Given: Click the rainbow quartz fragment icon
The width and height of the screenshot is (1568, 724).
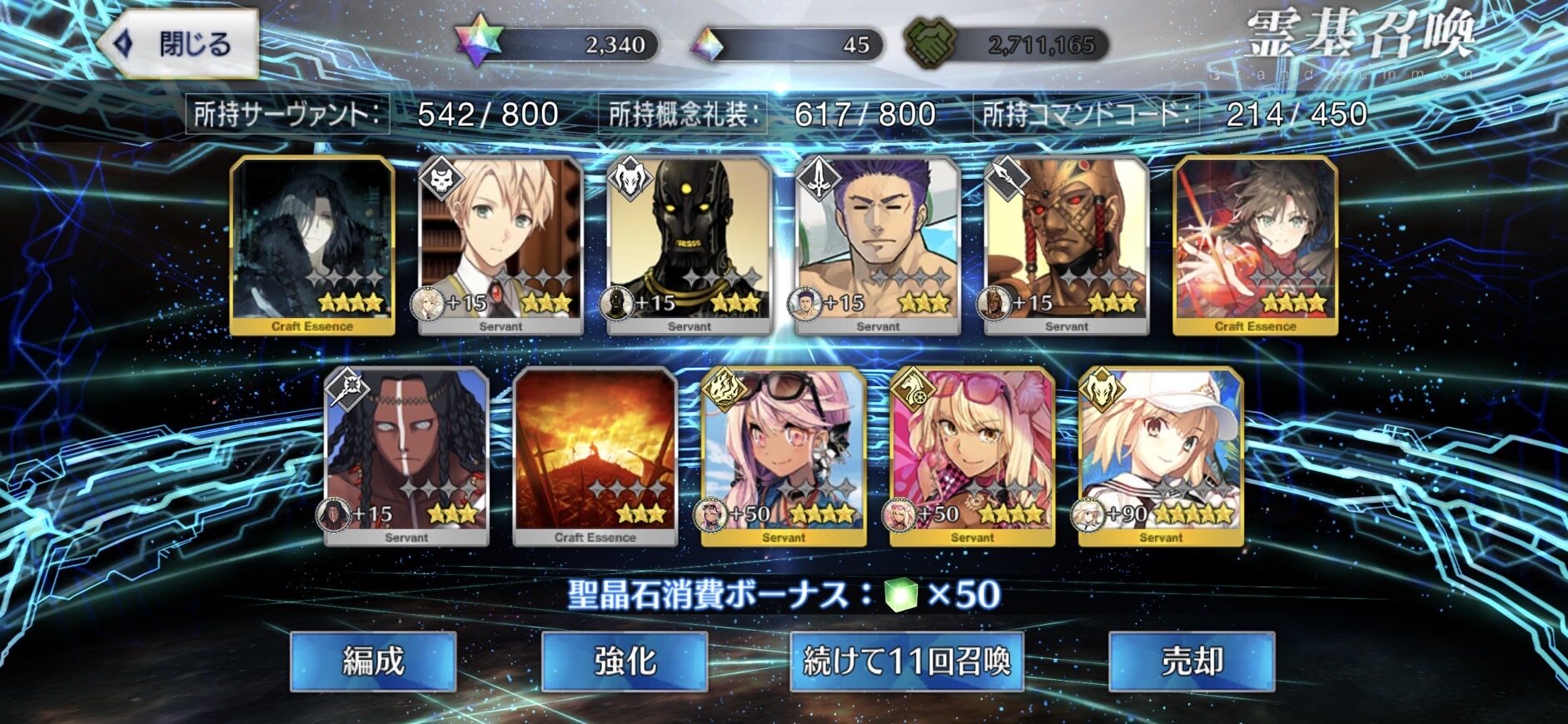Looking at the screenshot, I should coord(710,45).
